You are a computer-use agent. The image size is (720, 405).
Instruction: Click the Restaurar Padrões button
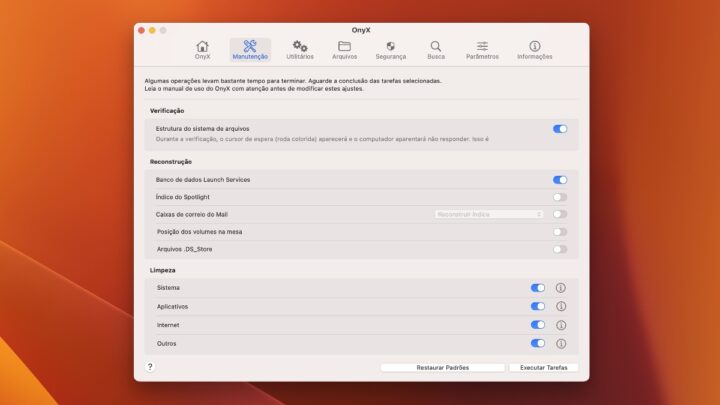click(443, 368)
